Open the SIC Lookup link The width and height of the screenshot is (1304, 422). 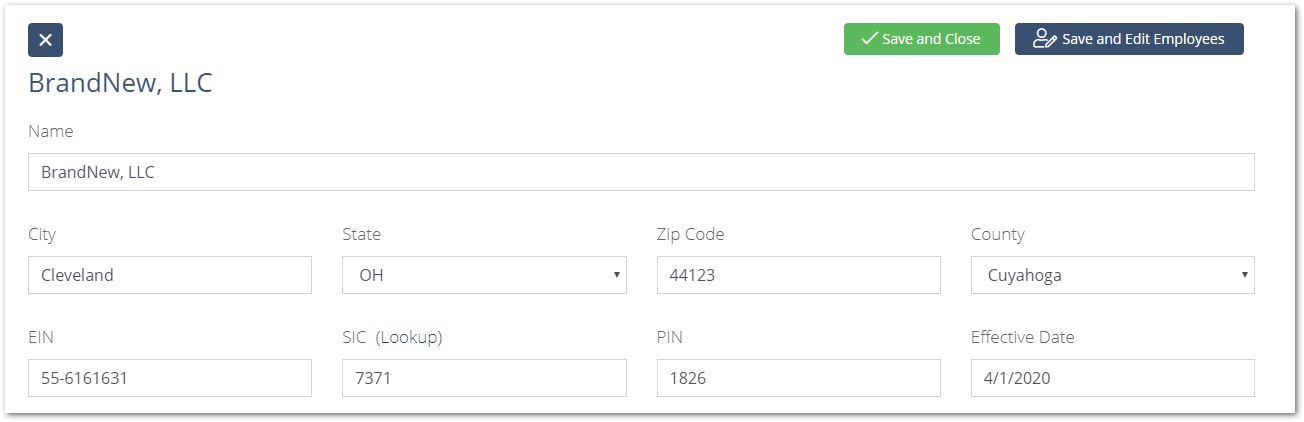(409, 337)
